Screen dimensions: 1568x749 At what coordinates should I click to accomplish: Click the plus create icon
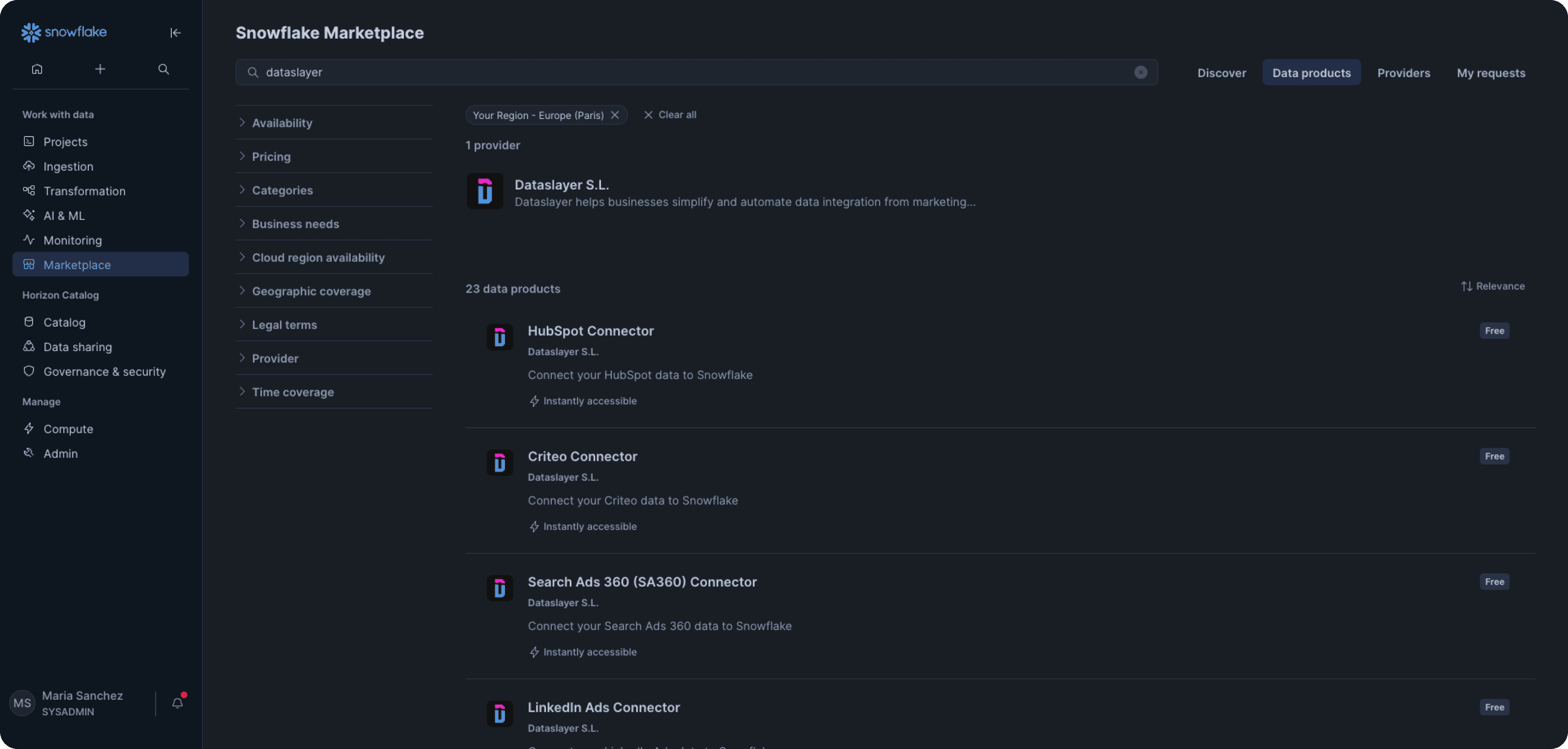point(101,69)
